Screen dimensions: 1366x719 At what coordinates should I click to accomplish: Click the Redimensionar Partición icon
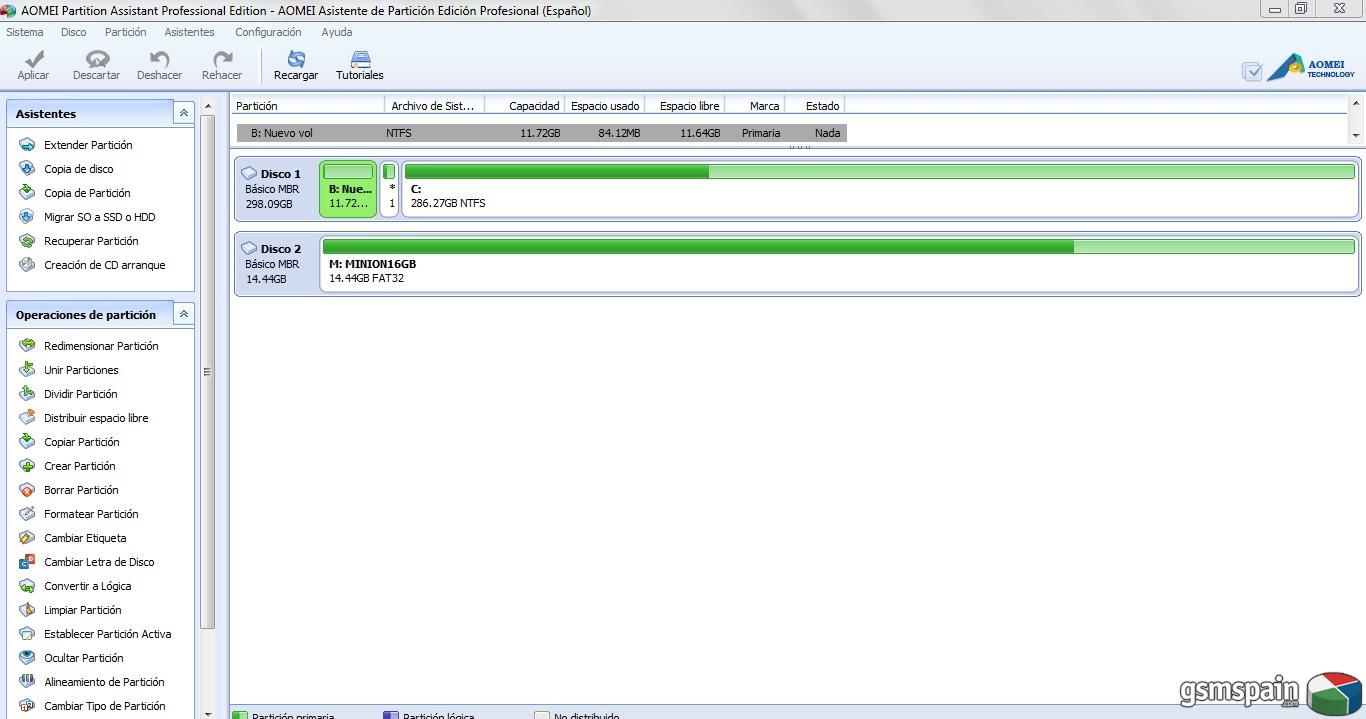click(27, 346)
